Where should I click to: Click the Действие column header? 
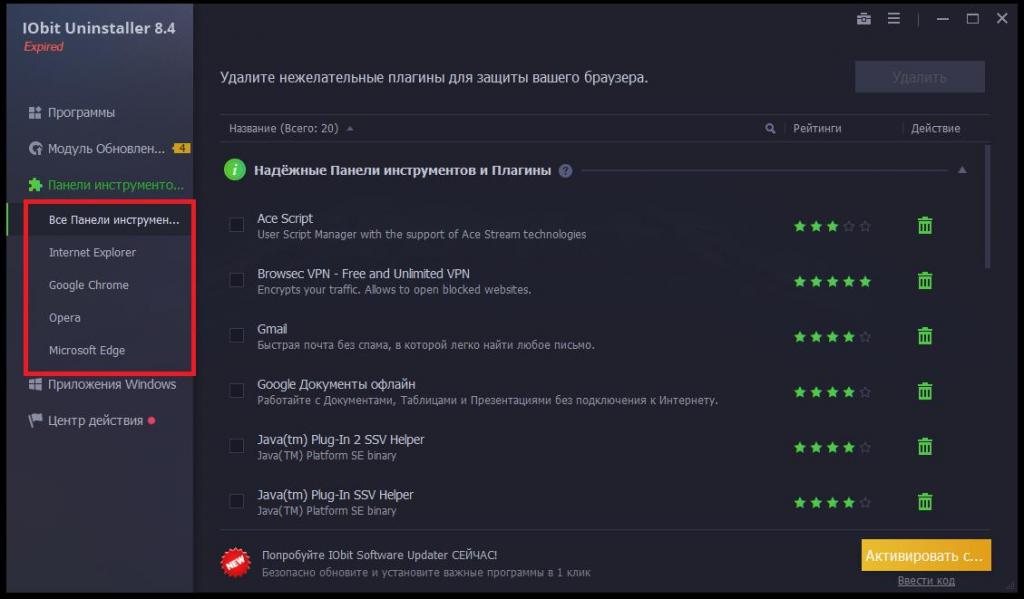click(x=935, y=129)
